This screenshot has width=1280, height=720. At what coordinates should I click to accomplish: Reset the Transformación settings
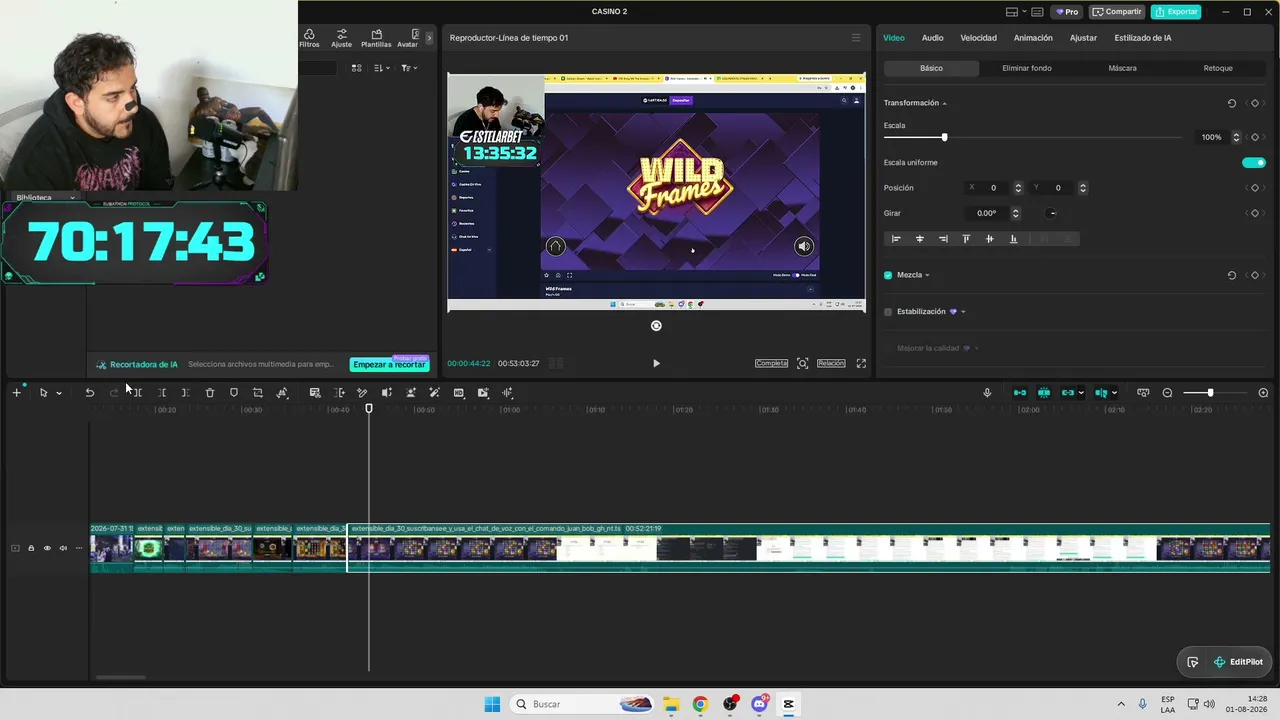(1232, 103)
